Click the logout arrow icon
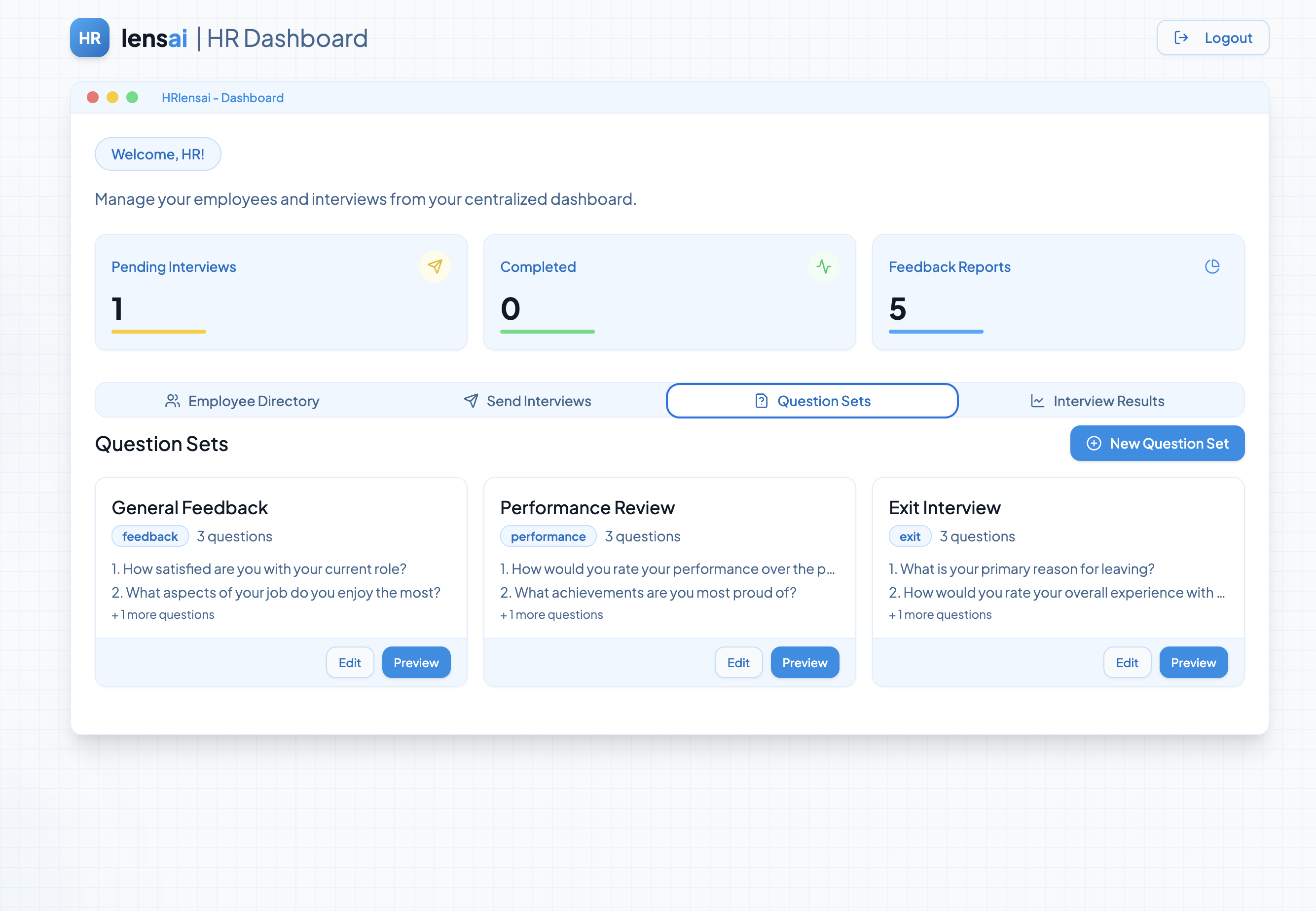 [1181, 38]
